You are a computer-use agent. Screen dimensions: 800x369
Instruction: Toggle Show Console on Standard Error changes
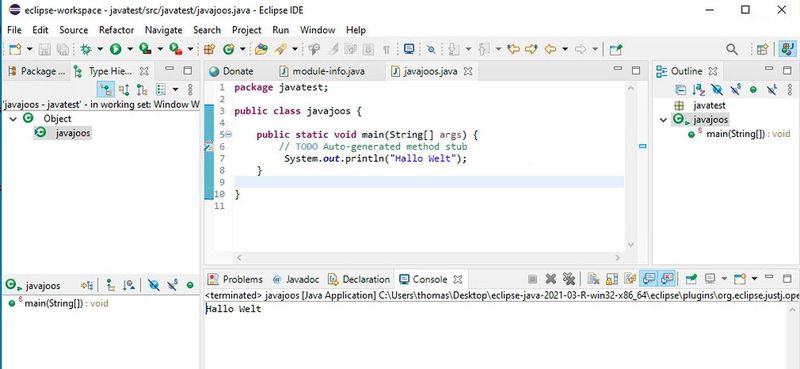pos(667,279)
